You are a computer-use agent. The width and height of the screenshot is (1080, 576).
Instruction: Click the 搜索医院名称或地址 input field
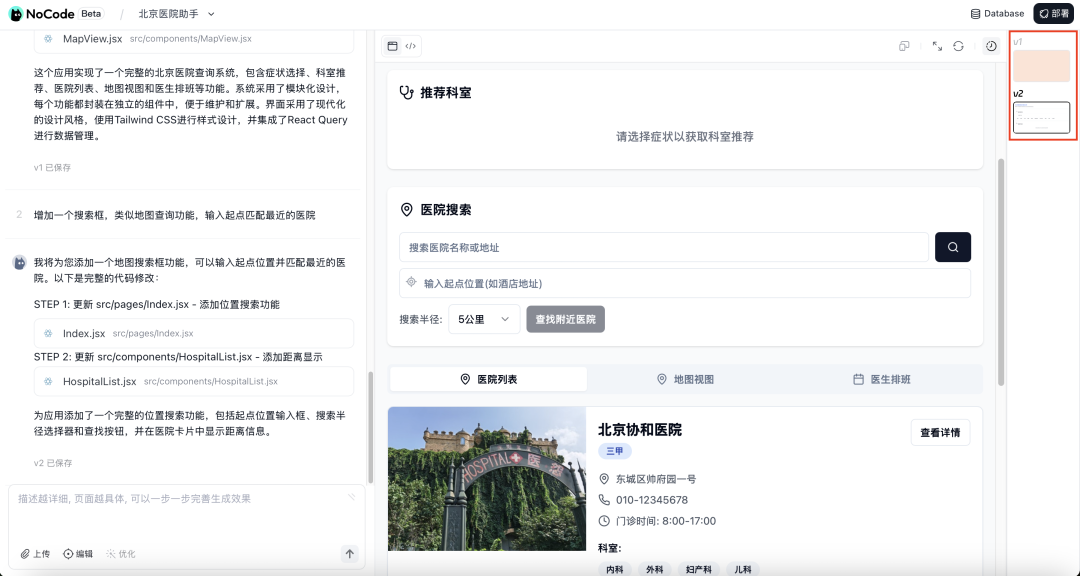[x=664, y=247]
